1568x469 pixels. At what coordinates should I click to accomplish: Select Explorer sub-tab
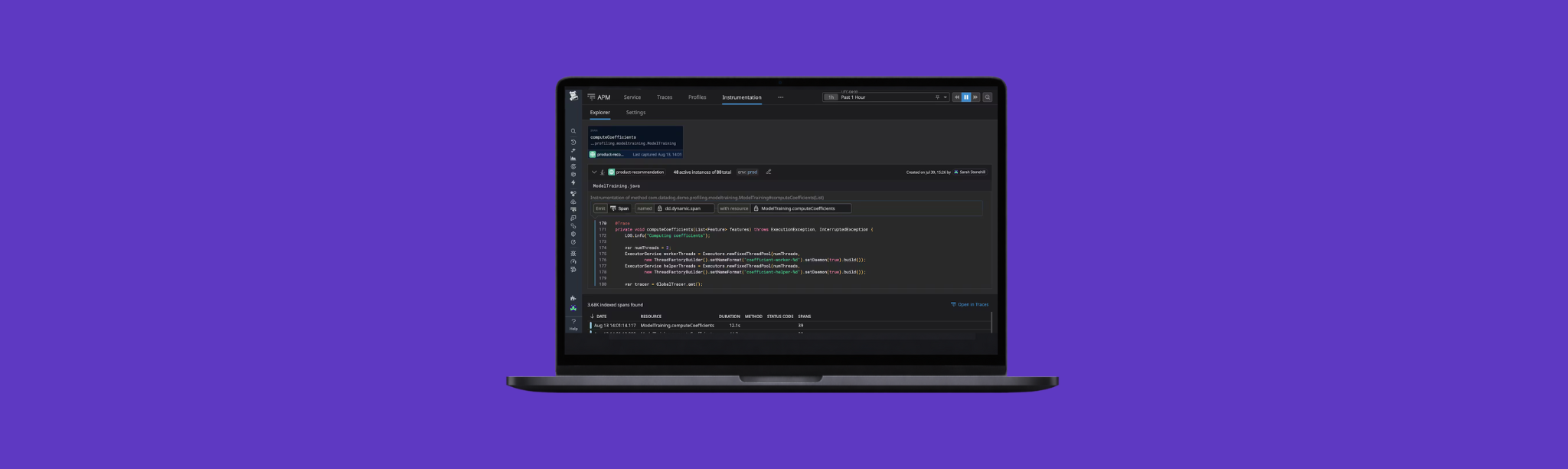600,113
